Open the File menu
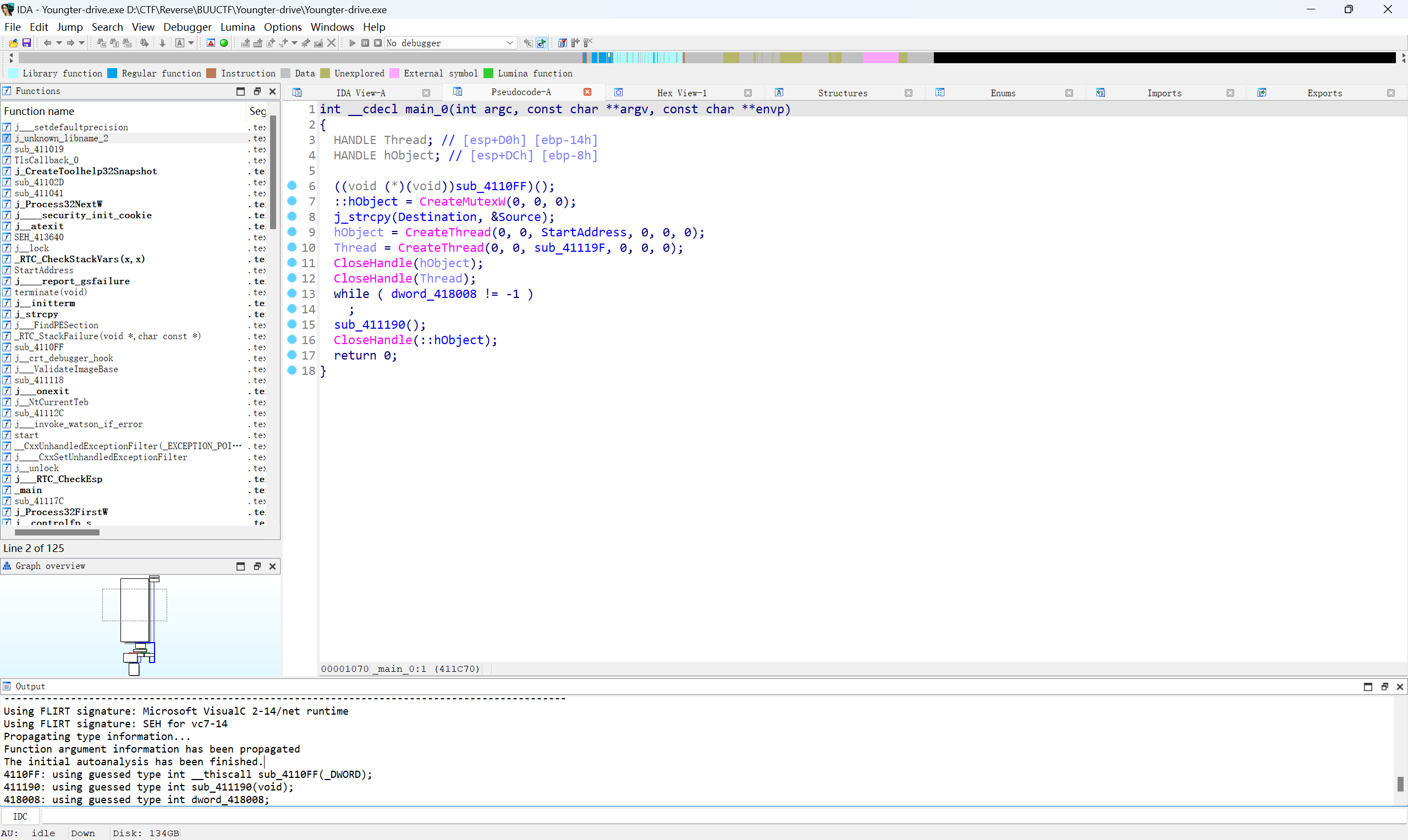 coord(13,27)
